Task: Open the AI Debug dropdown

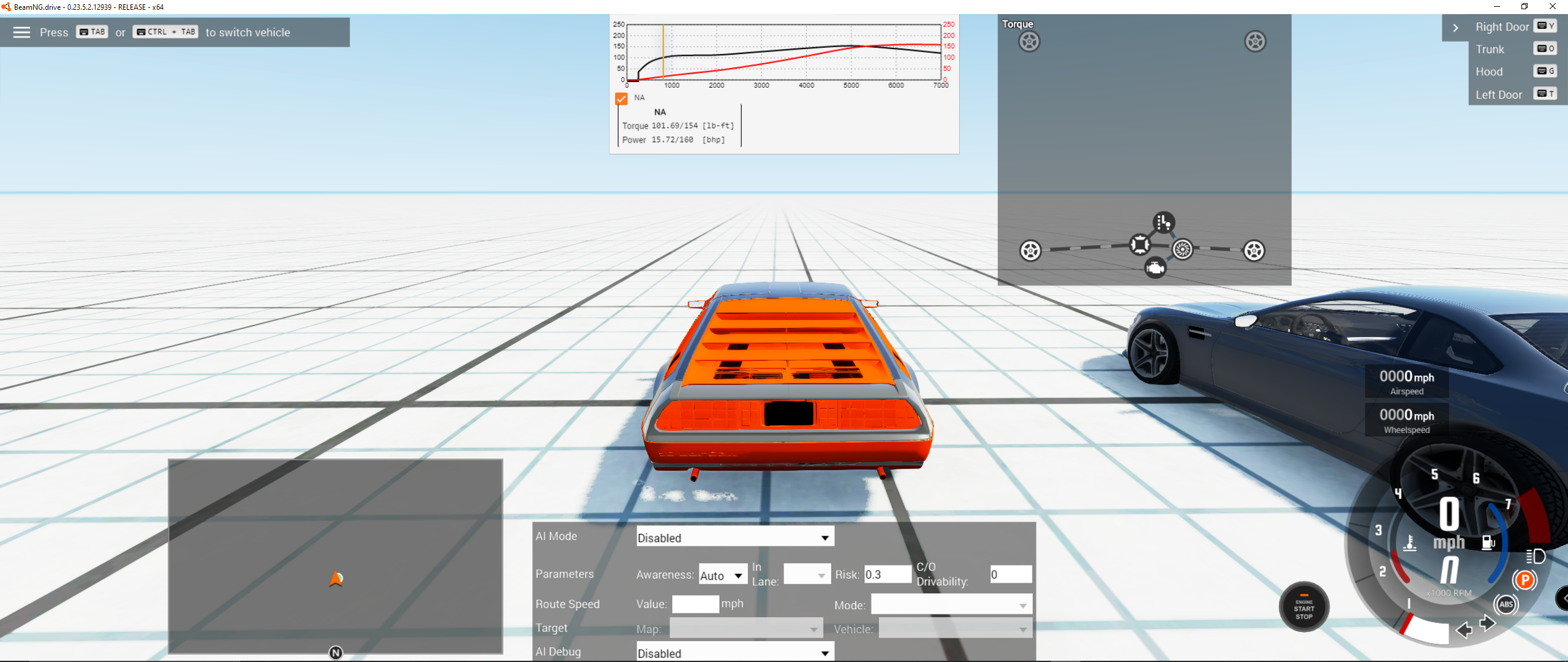Action: tap(734, 653)
